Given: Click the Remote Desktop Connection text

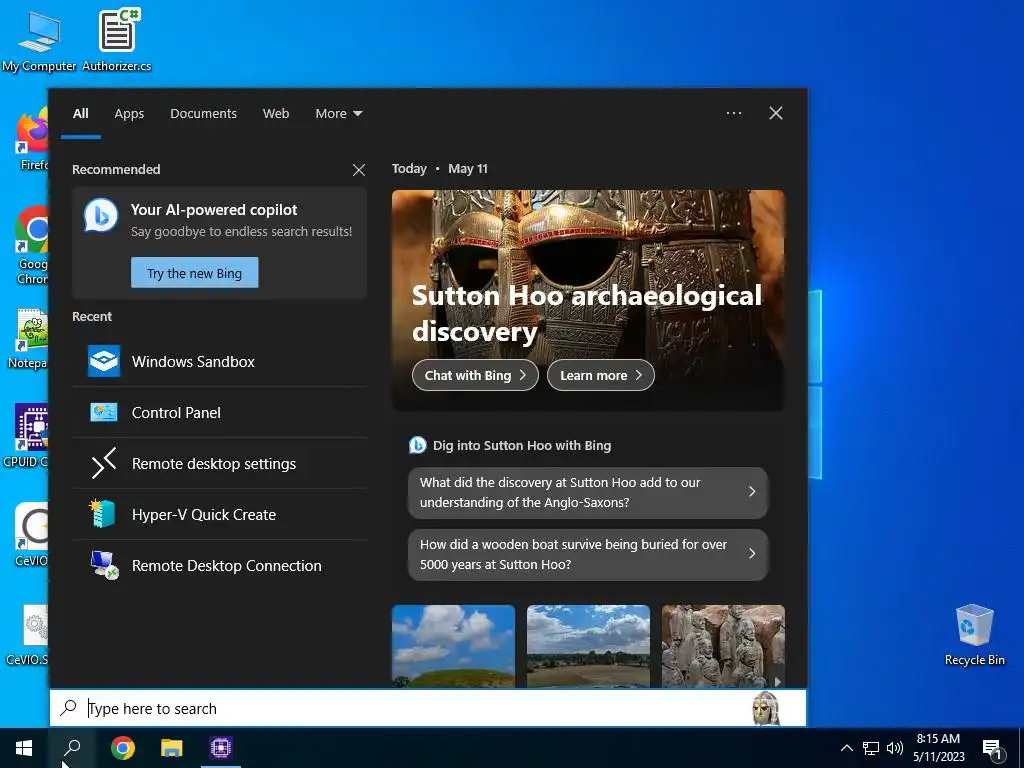Looking at the screenshot, I should click(227, 566).
